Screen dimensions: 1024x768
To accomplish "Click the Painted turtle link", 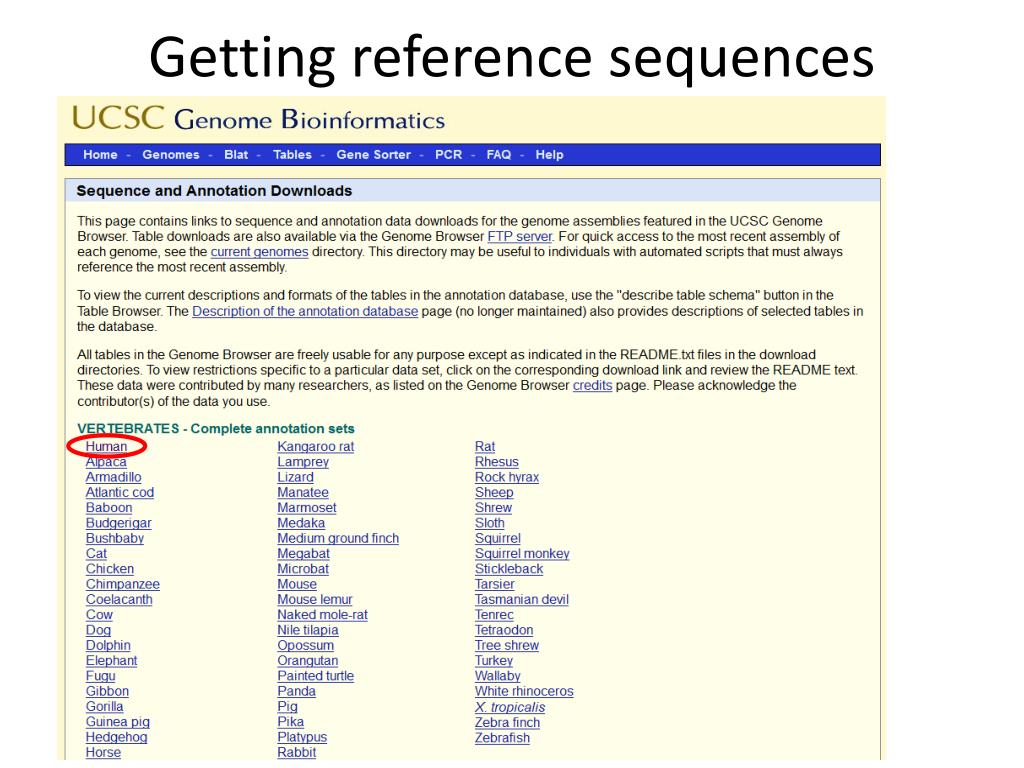I will pos(315,677).
